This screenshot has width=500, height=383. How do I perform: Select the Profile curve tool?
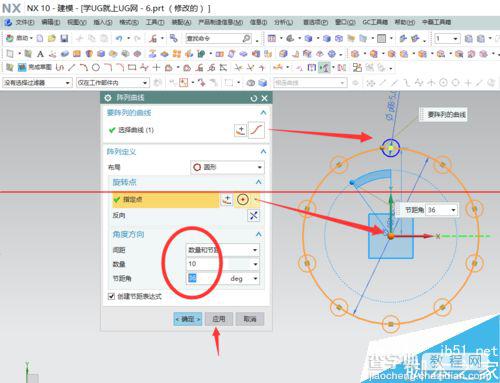(x=60, y=68)
